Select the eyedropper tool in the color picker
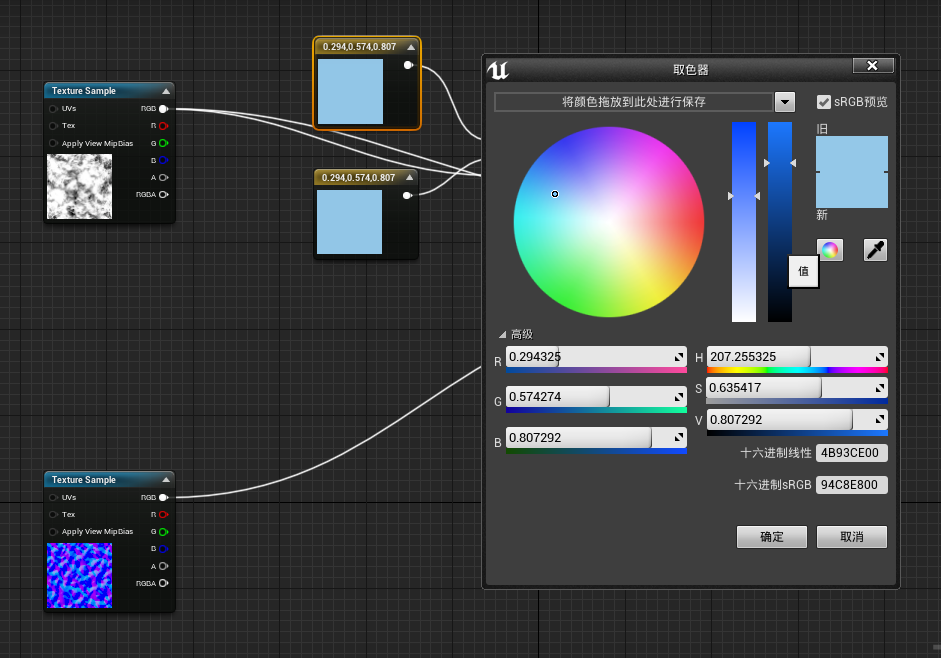The height and width of the screenshot is (658, 941). pyautogui.click(x=874, y=249)
